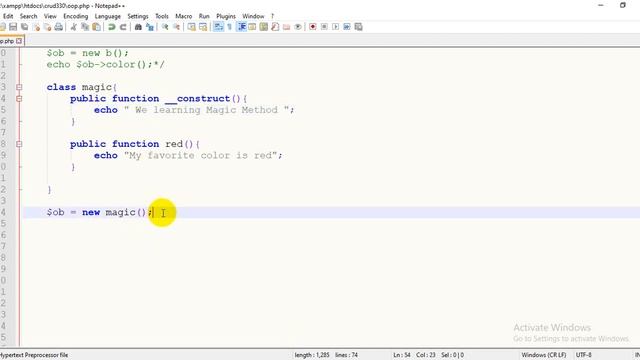640x360 pixels.
Task: Open the Search menu
Action: tap(29, 16)
